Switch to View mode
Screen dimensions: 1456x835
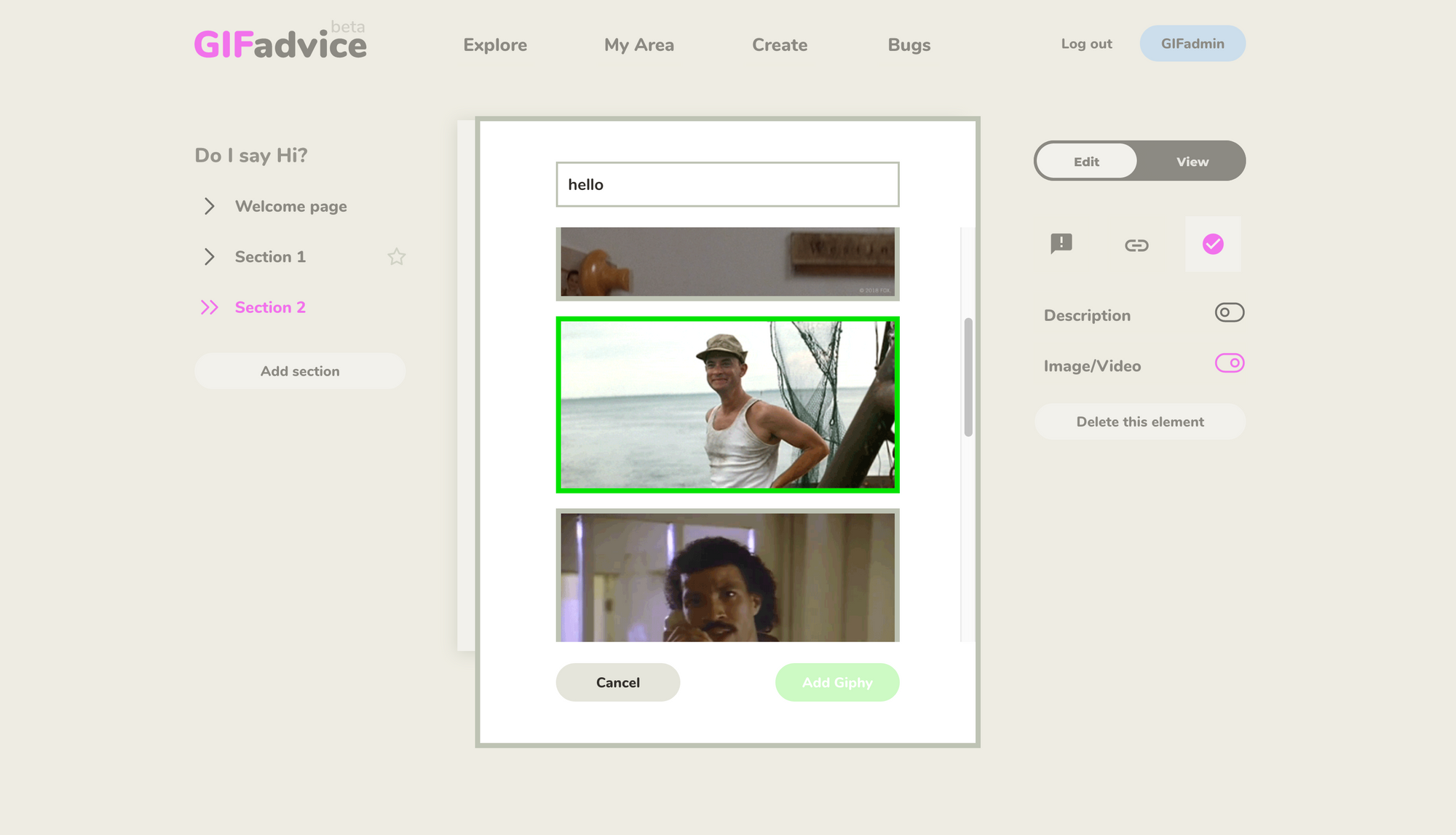(x=1192, y=162)
